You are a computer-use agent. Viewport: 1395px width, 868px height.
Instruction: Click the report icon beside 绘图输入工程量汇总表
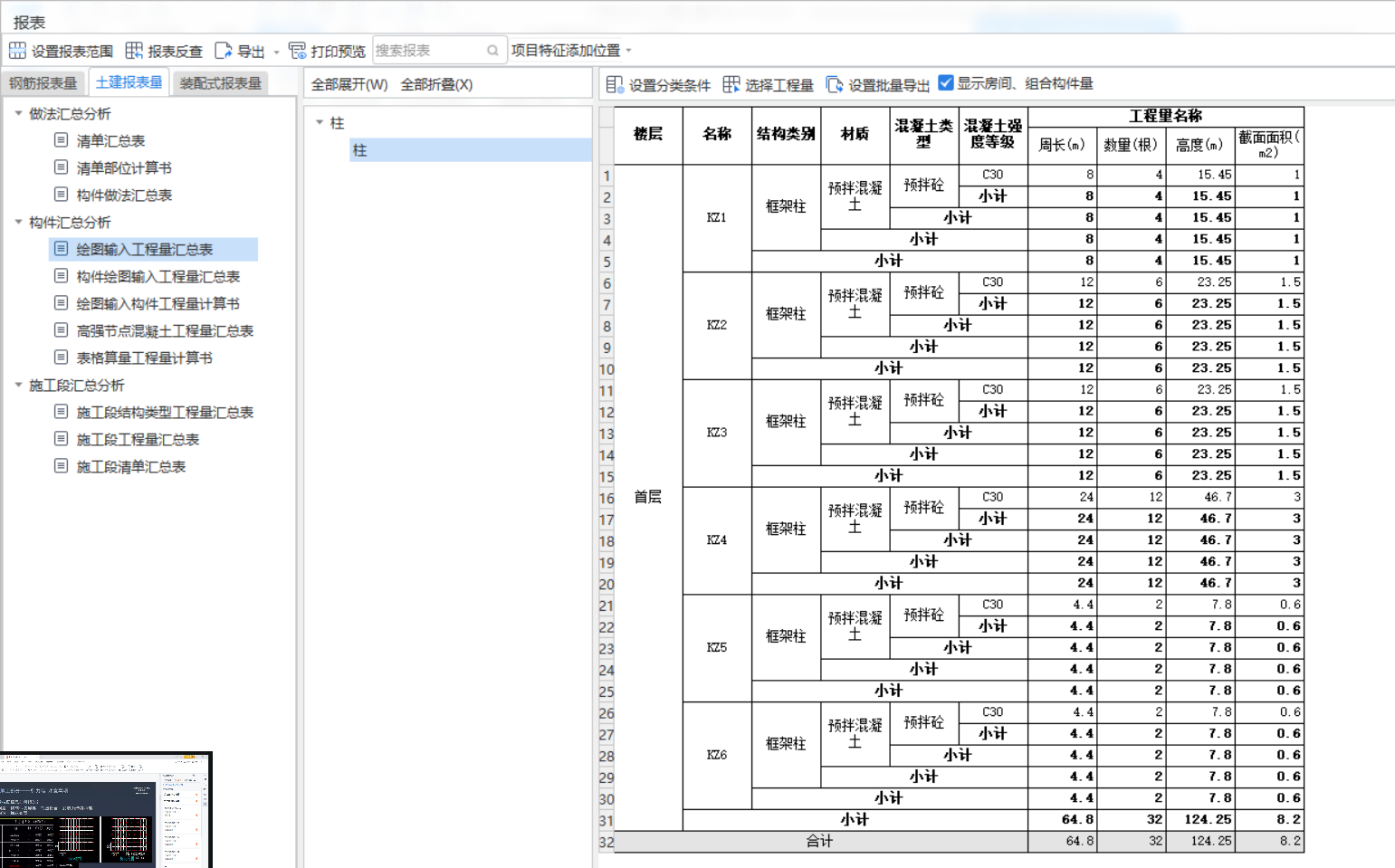(61, 248)
